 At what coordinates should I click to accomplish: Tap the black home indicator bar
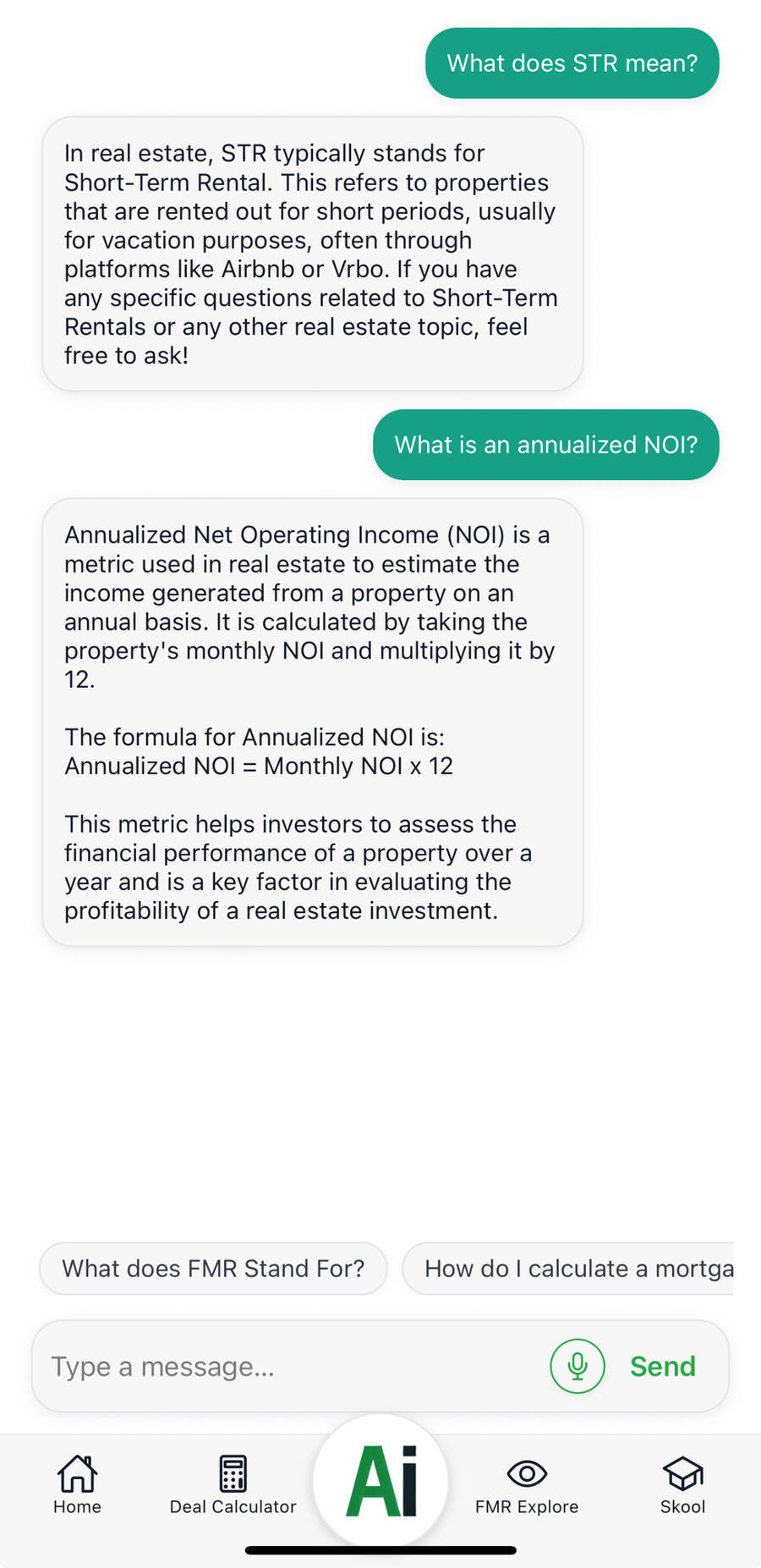click(380, 1550)
